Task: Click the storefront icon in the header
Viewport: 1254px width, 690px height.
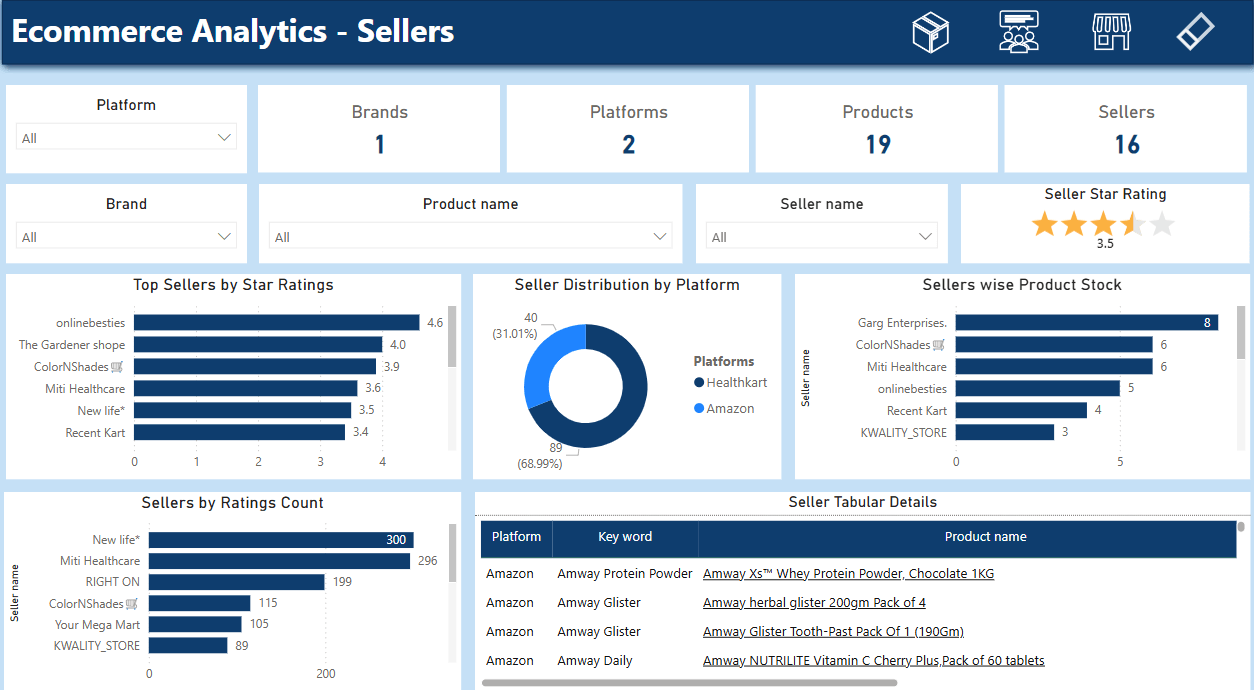Action: (1110, 31)
